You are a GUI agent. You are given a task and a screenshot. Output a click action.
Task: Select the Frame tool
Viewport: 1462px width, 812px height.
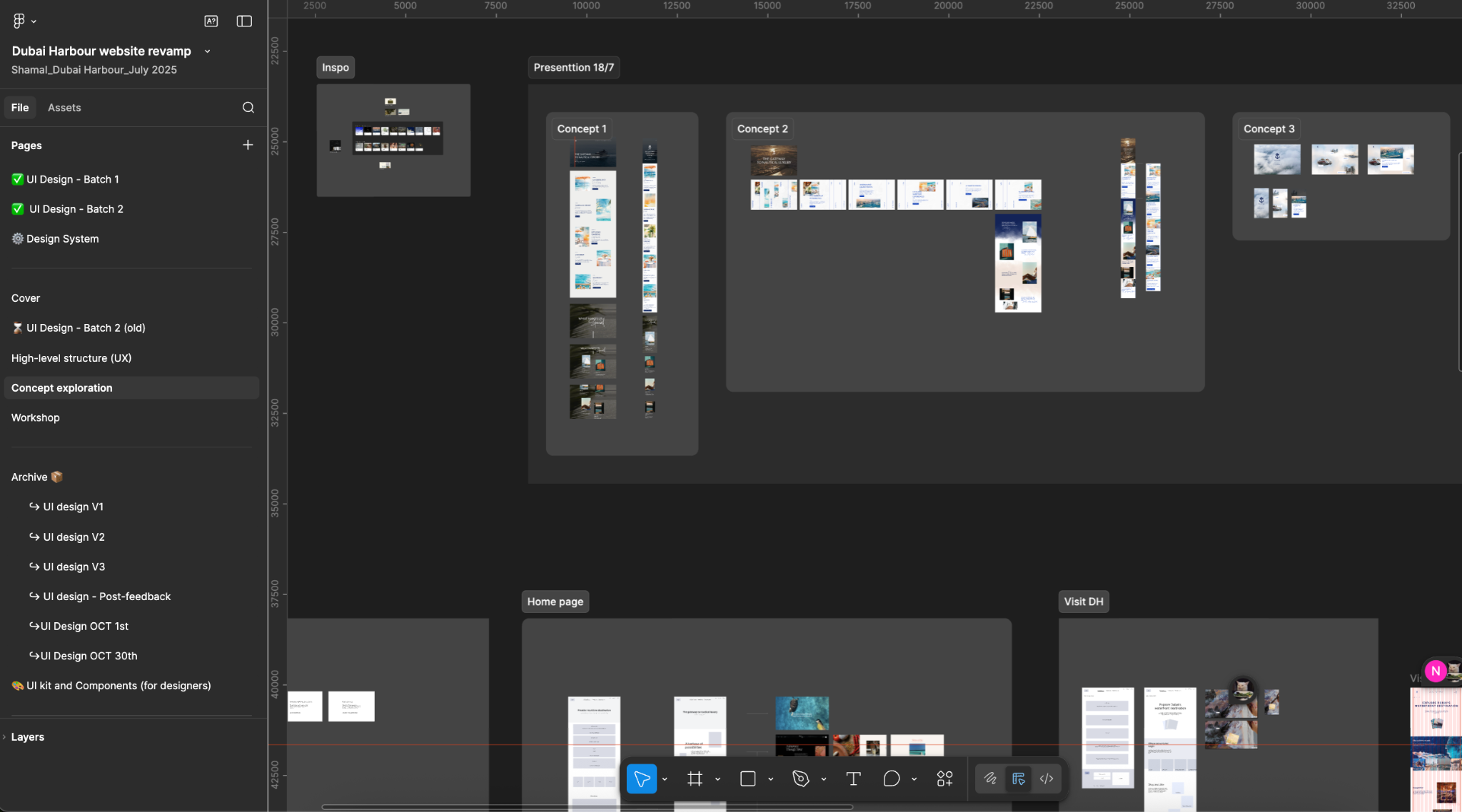click(695, 778)
